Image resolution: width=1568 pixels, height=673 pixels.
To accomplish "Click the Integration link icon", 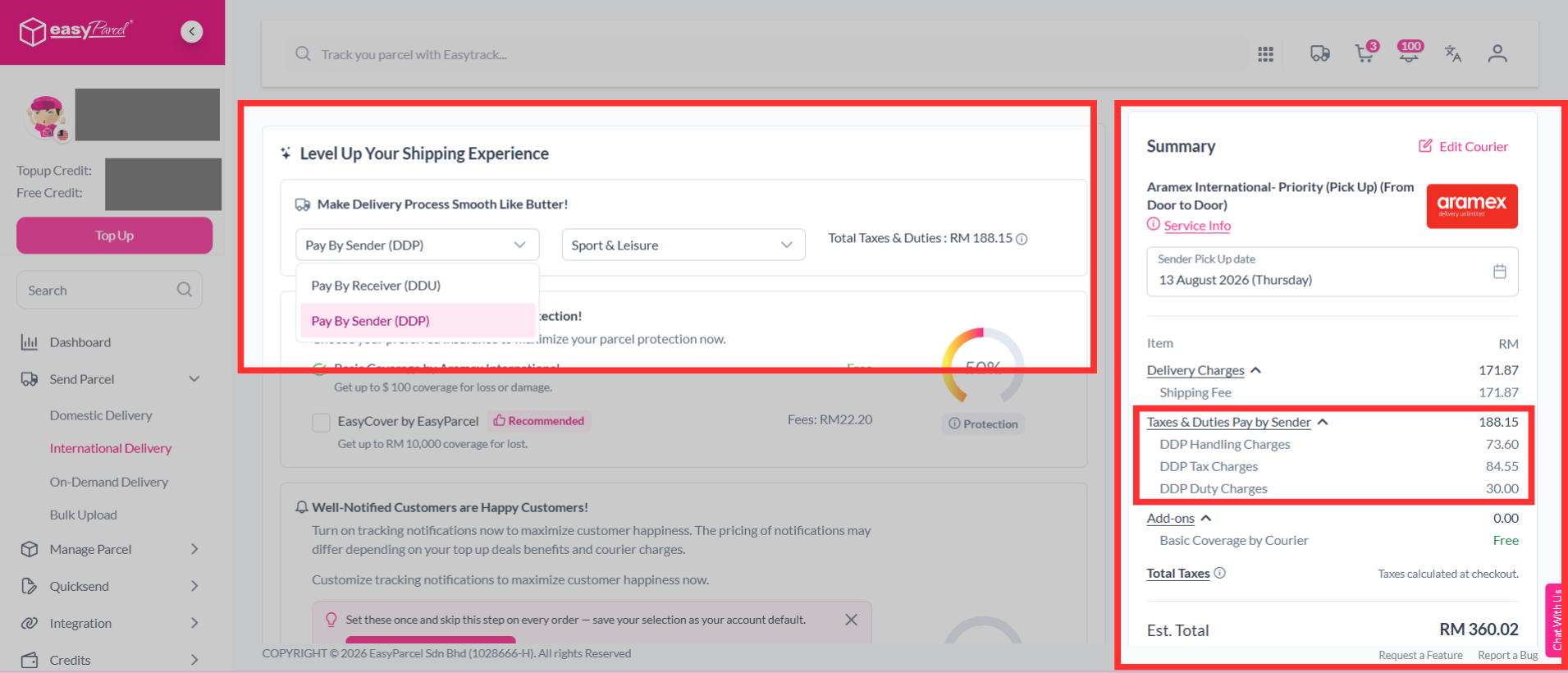I will pos(30,623).
